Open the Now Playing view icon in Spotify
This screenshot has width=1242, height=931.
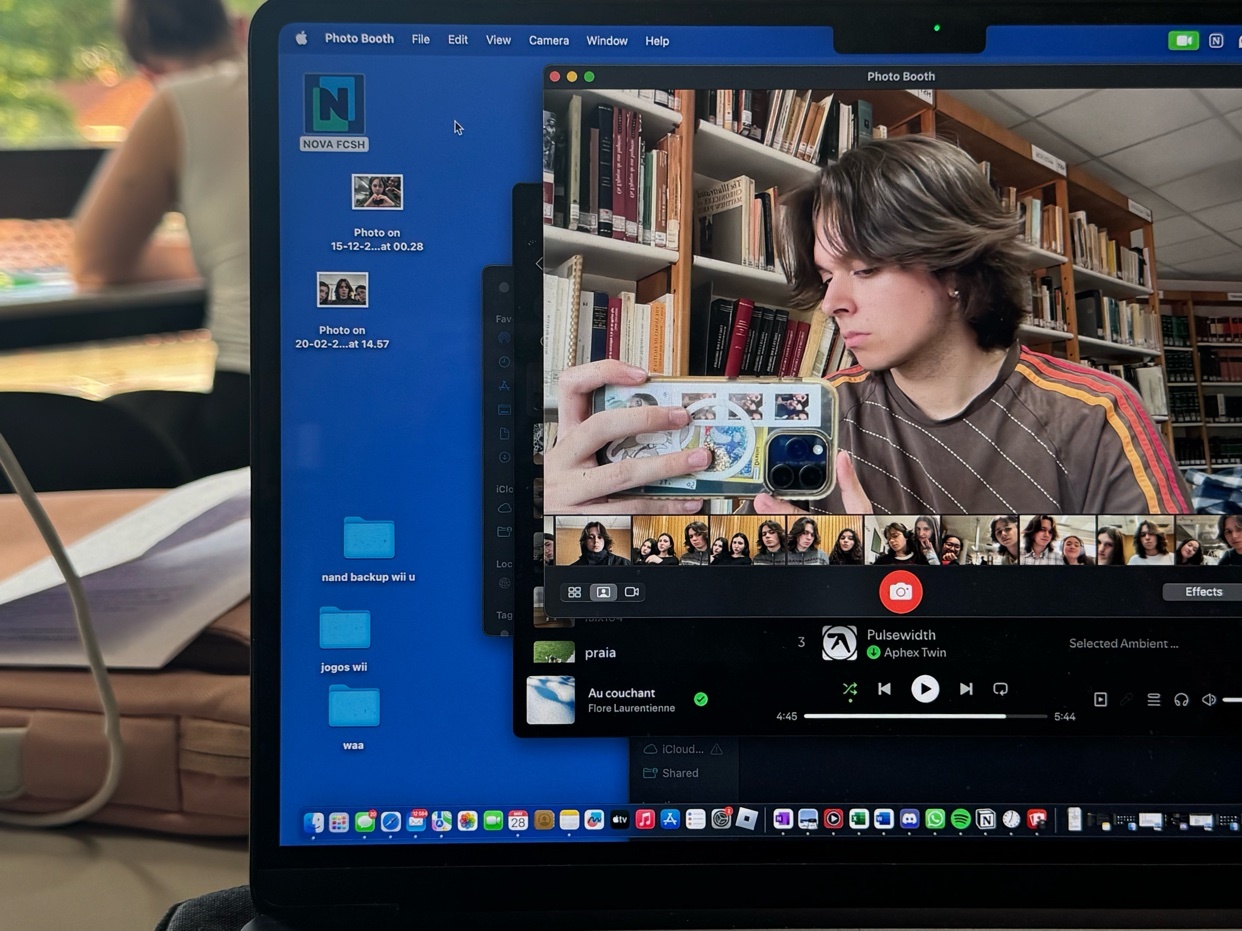tap(1100, 700)
